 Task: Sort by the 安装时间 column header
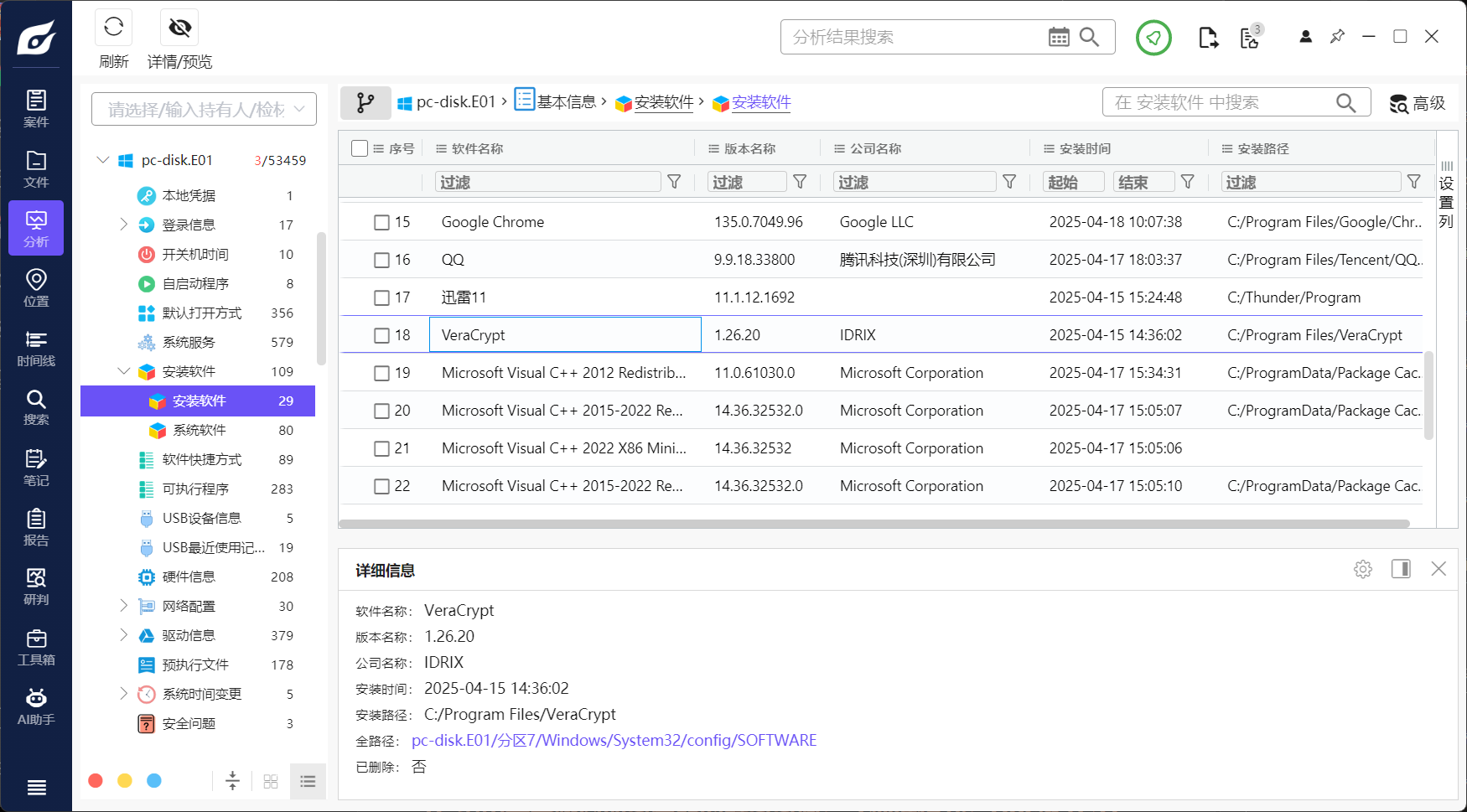tap(1085, 148)
